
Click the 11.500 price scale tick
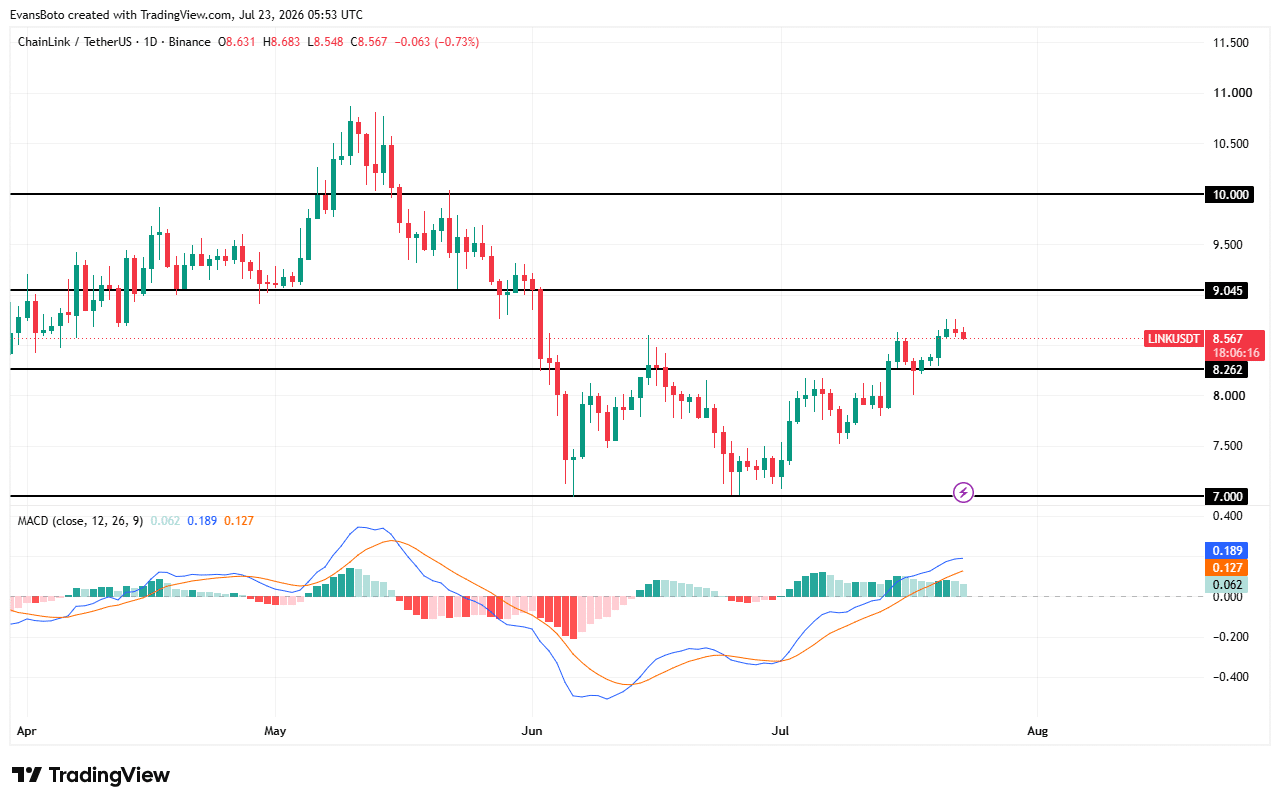coord(1230,43)
